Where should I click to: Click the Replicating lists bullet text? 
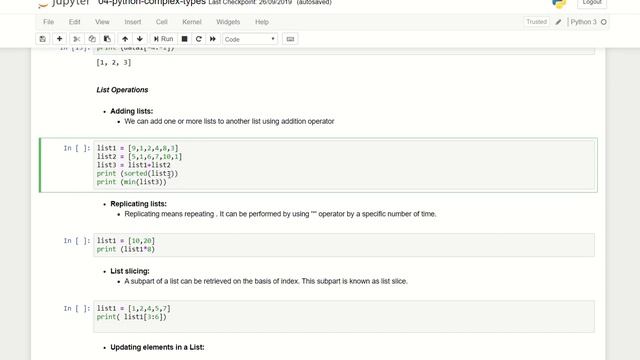click(138, 204)
